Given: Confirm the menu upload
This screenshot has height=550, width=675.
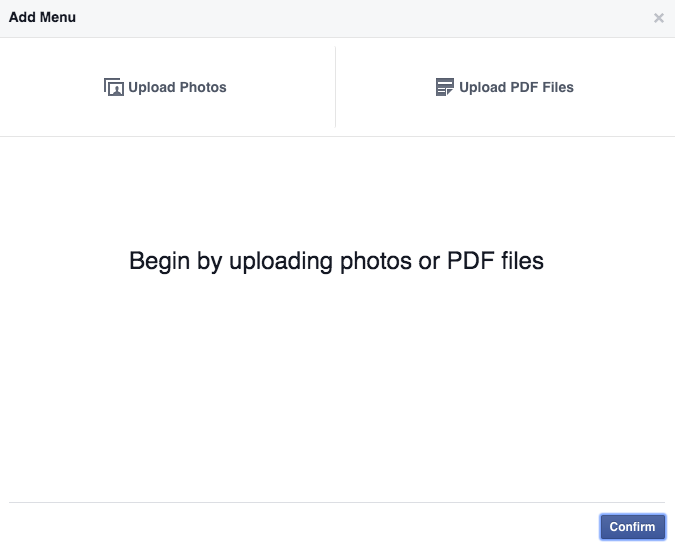Looking at the screenshot, I should 633,526.
